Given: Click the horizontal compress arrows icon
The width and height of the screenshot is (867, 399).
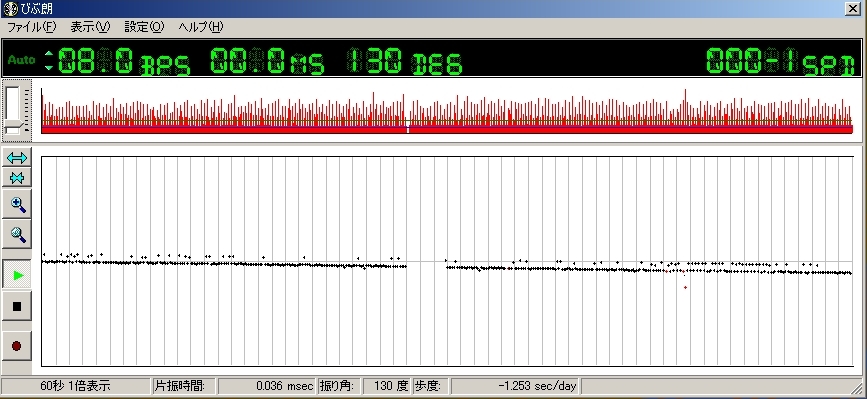Looking at the screenshot, I should (x=17, y=178).
